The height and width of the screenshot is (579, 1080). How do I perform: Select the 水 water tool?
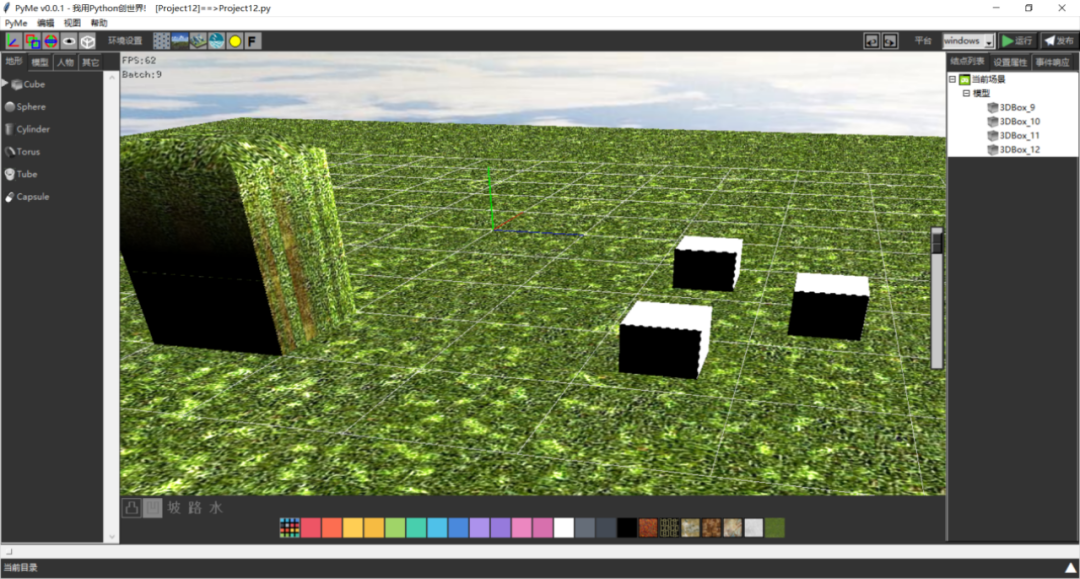pos(216,508)
